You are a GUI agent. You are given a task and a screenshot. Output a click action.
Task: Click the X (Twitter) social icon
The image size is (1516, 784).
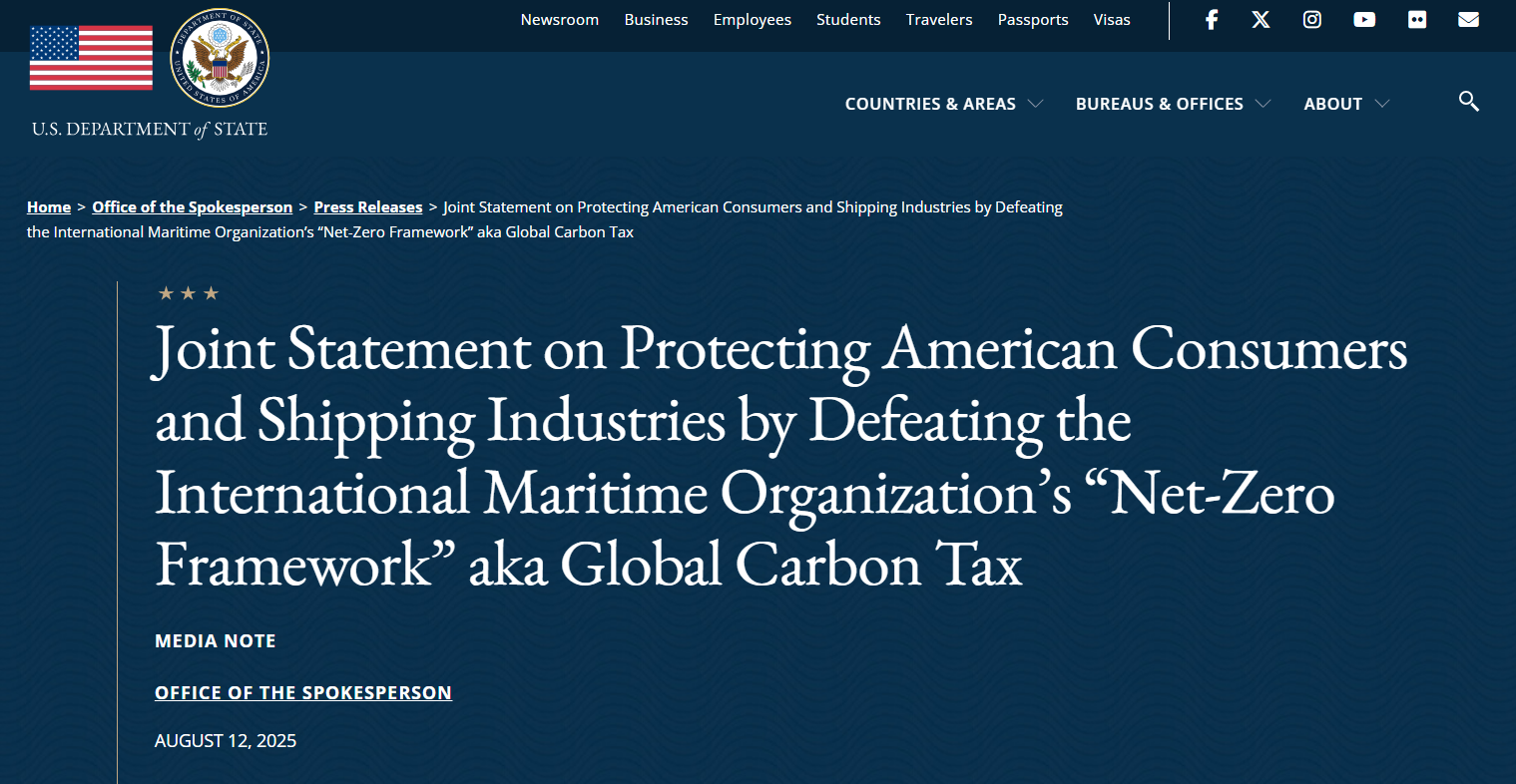pyautogui.click(x=1261, y=20)
